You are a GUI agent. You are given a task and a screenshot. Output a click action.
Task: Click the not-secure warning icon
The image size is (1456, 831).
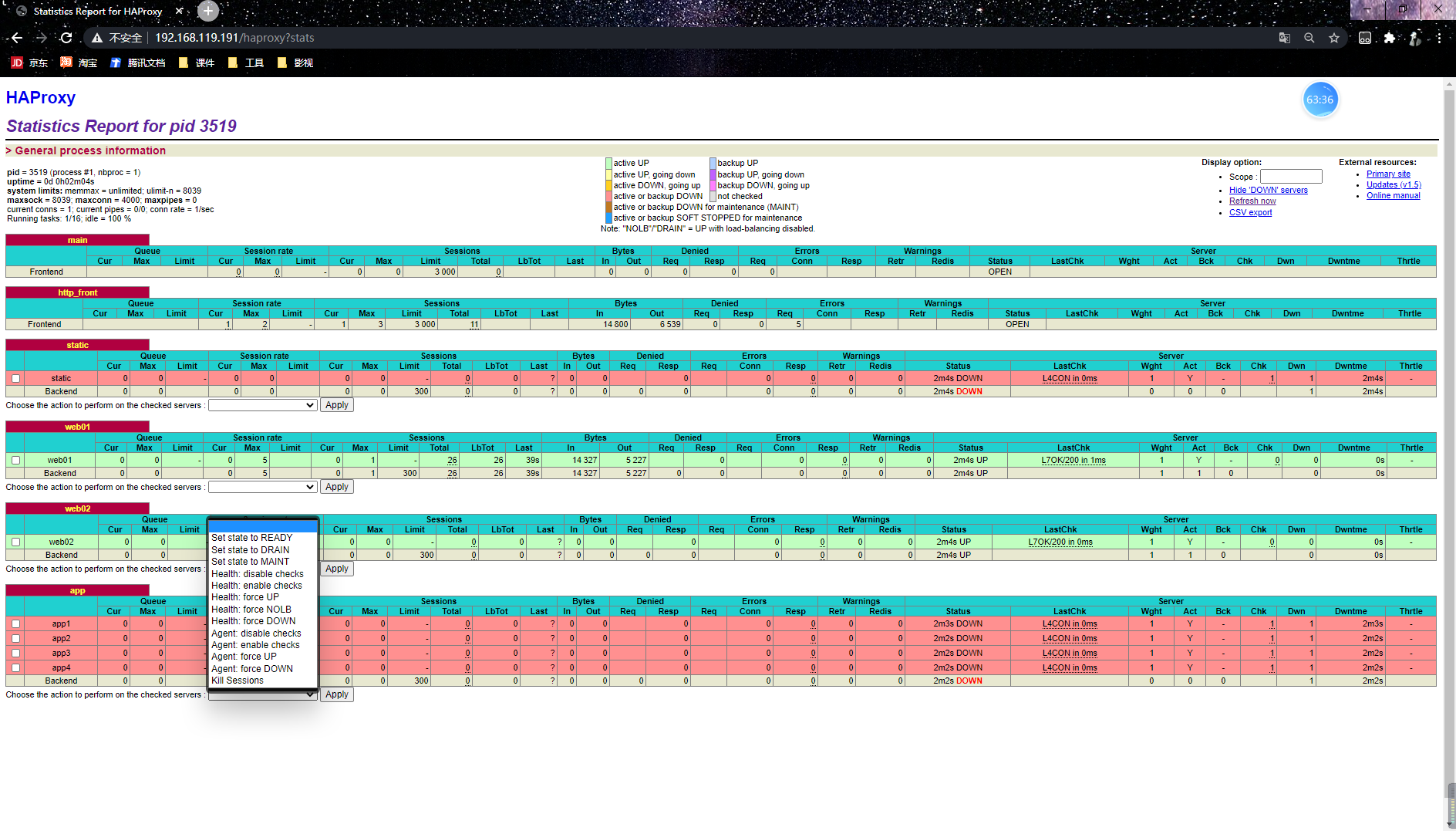pyautogui.click(x=97, y=38)
